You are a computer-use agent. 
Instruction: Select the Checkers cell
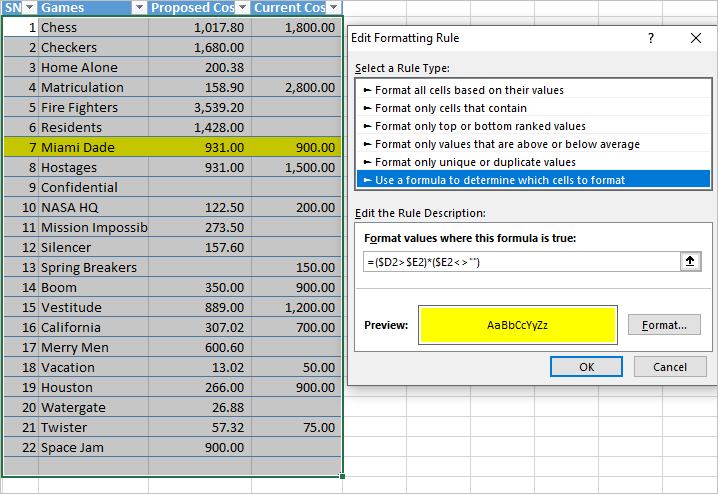[93, 48]
